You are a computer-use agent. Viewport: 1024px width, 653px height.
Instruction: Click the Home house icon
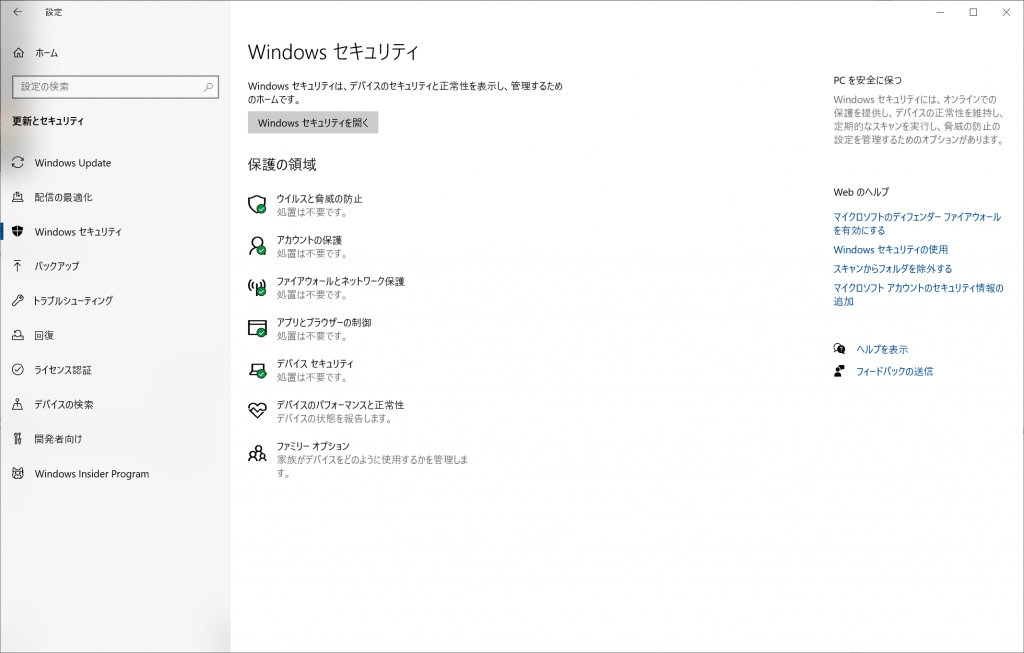(x=18, y=53)
